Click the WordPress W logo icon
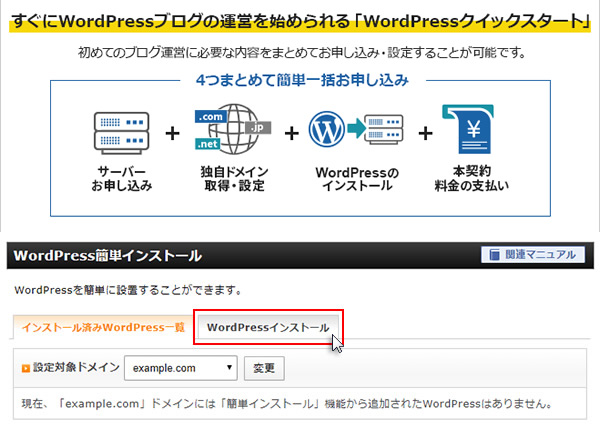 [326, 129]
